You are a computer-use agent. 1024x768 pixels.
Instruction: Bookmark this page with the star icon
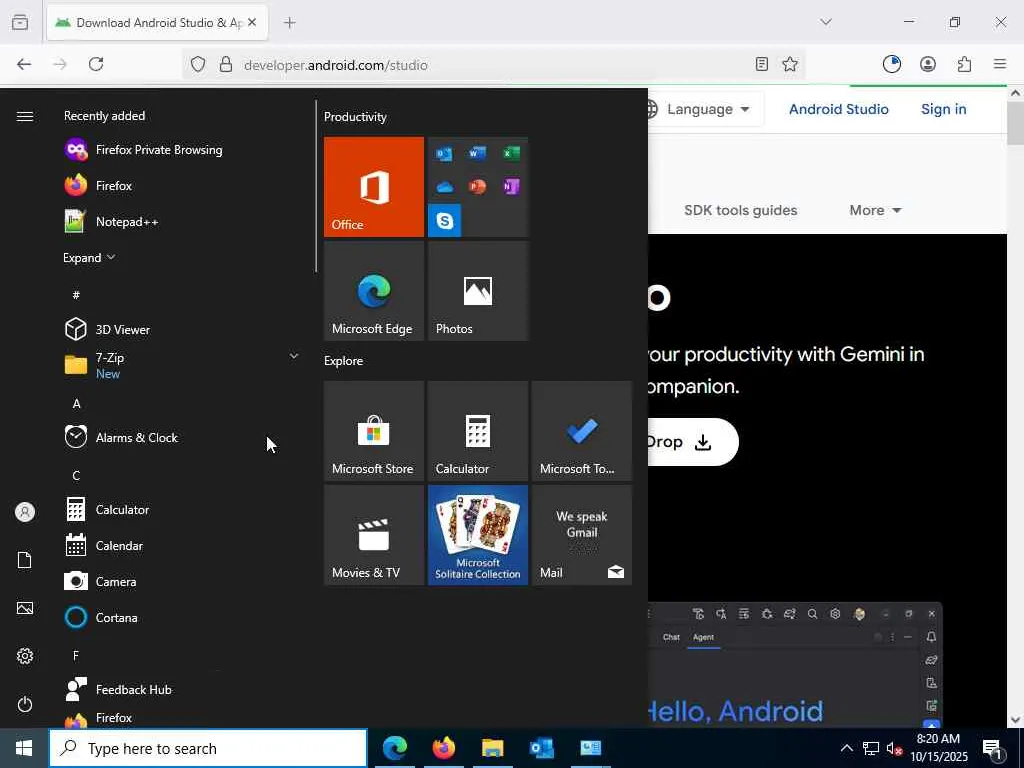tap(790, 64)
